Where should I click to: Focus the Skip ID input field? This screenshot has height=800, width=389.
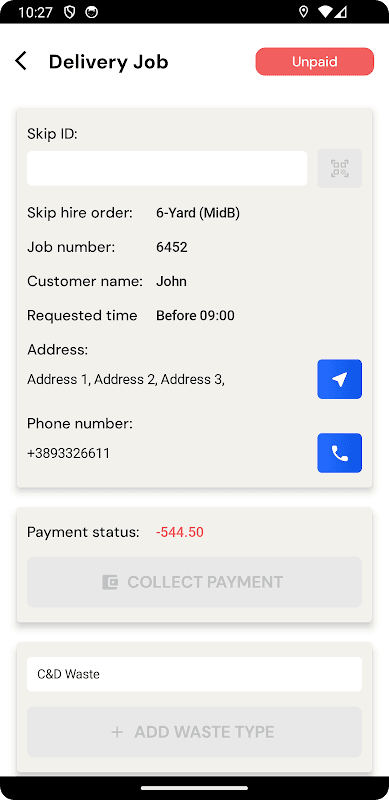click(167, 168)
